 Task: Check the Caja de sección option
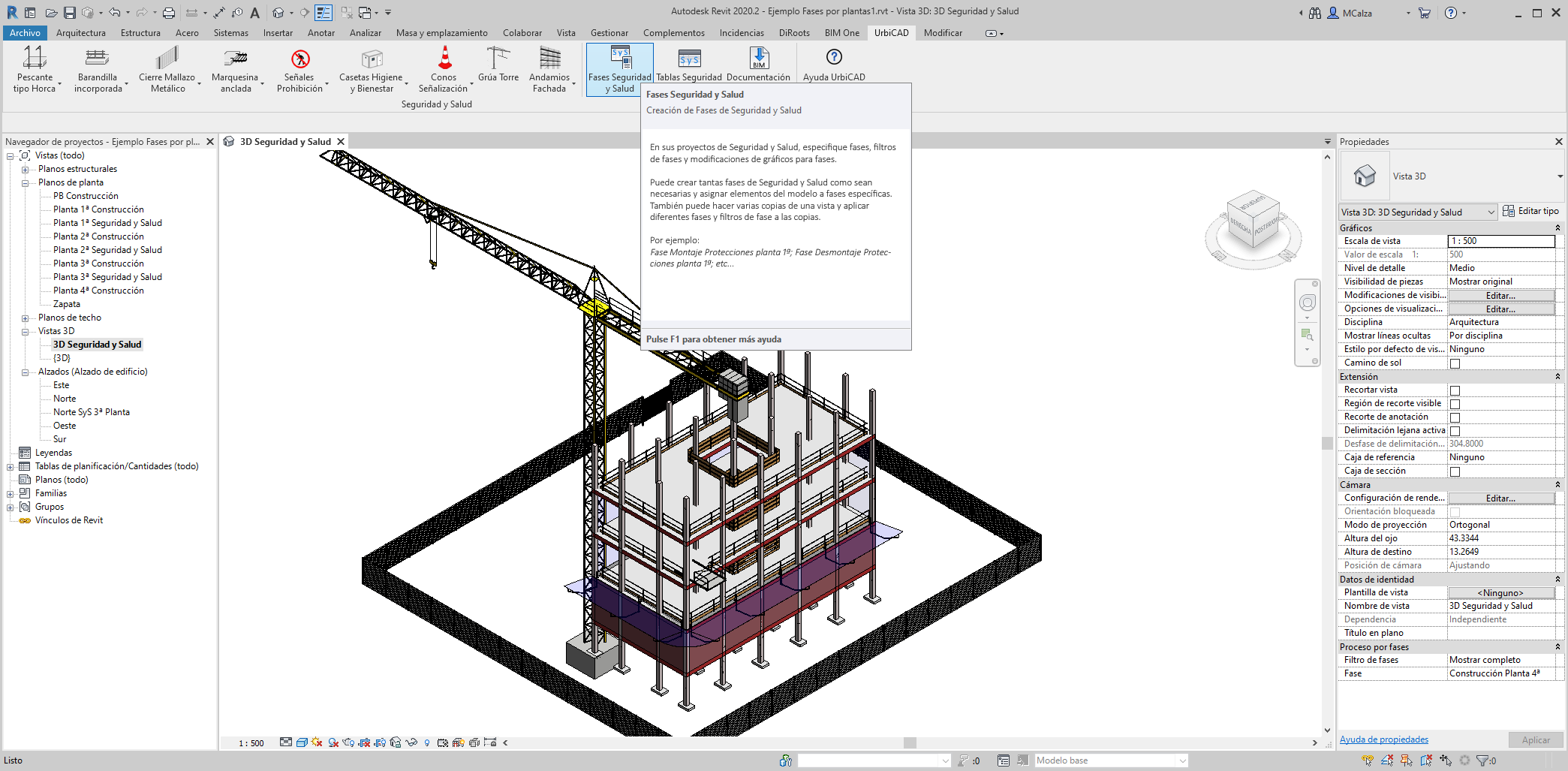click(x=1455, y=471)
